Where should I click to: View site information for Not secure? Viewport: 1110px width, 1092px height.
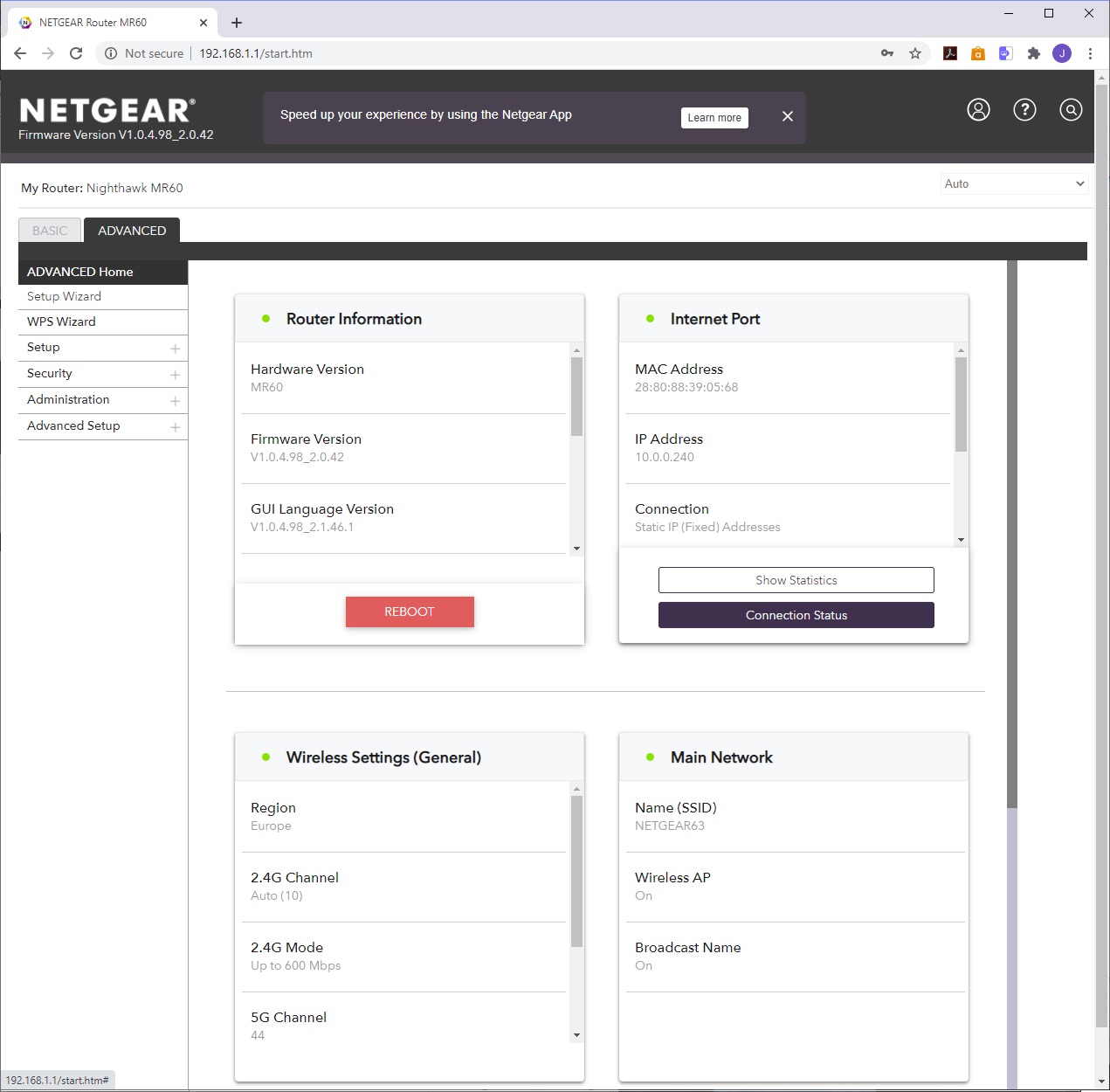[x=144, y=53]
